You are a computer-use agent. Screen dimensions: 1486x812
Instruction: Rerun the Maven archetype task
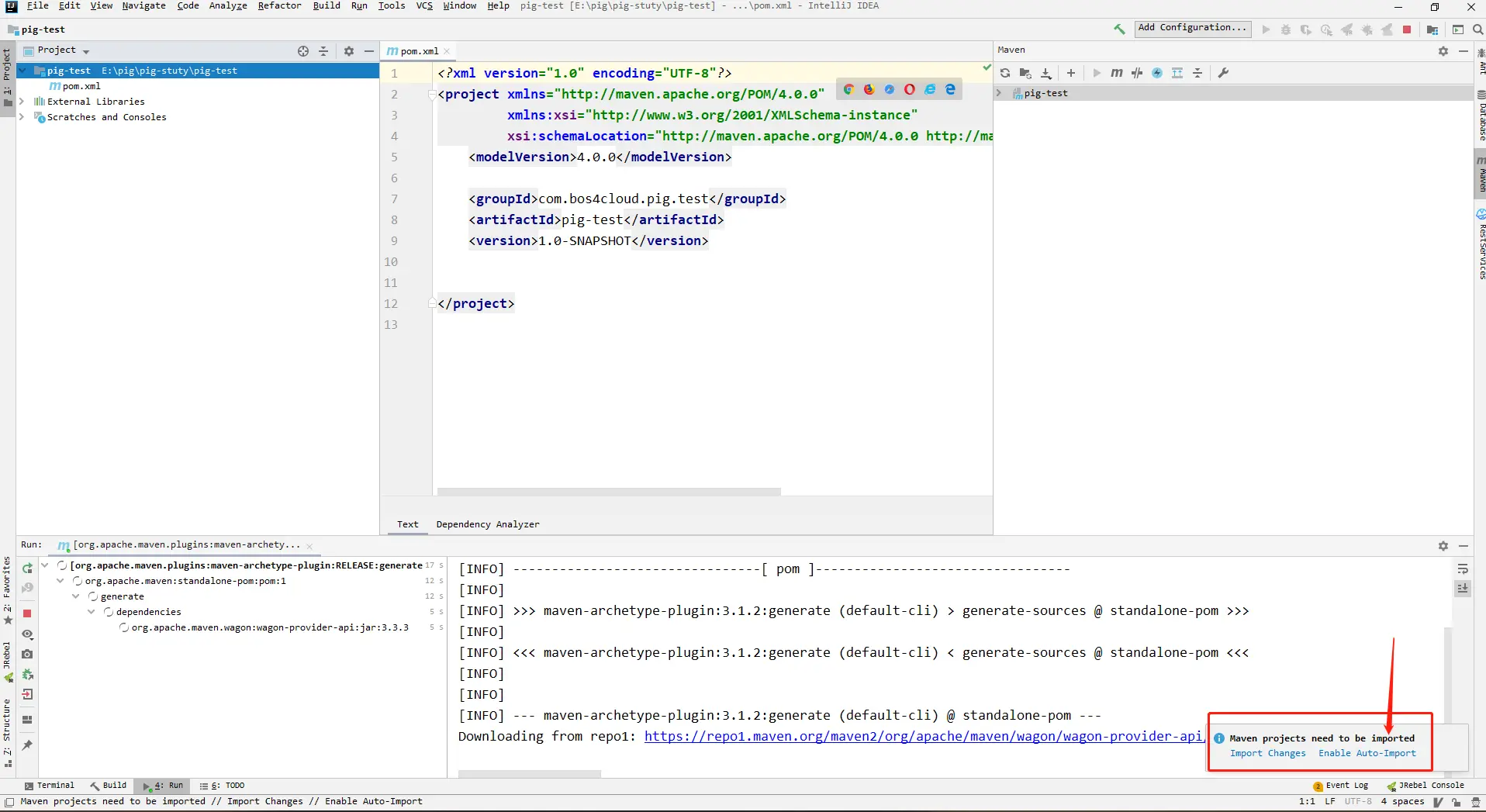[x=27, y=568]
